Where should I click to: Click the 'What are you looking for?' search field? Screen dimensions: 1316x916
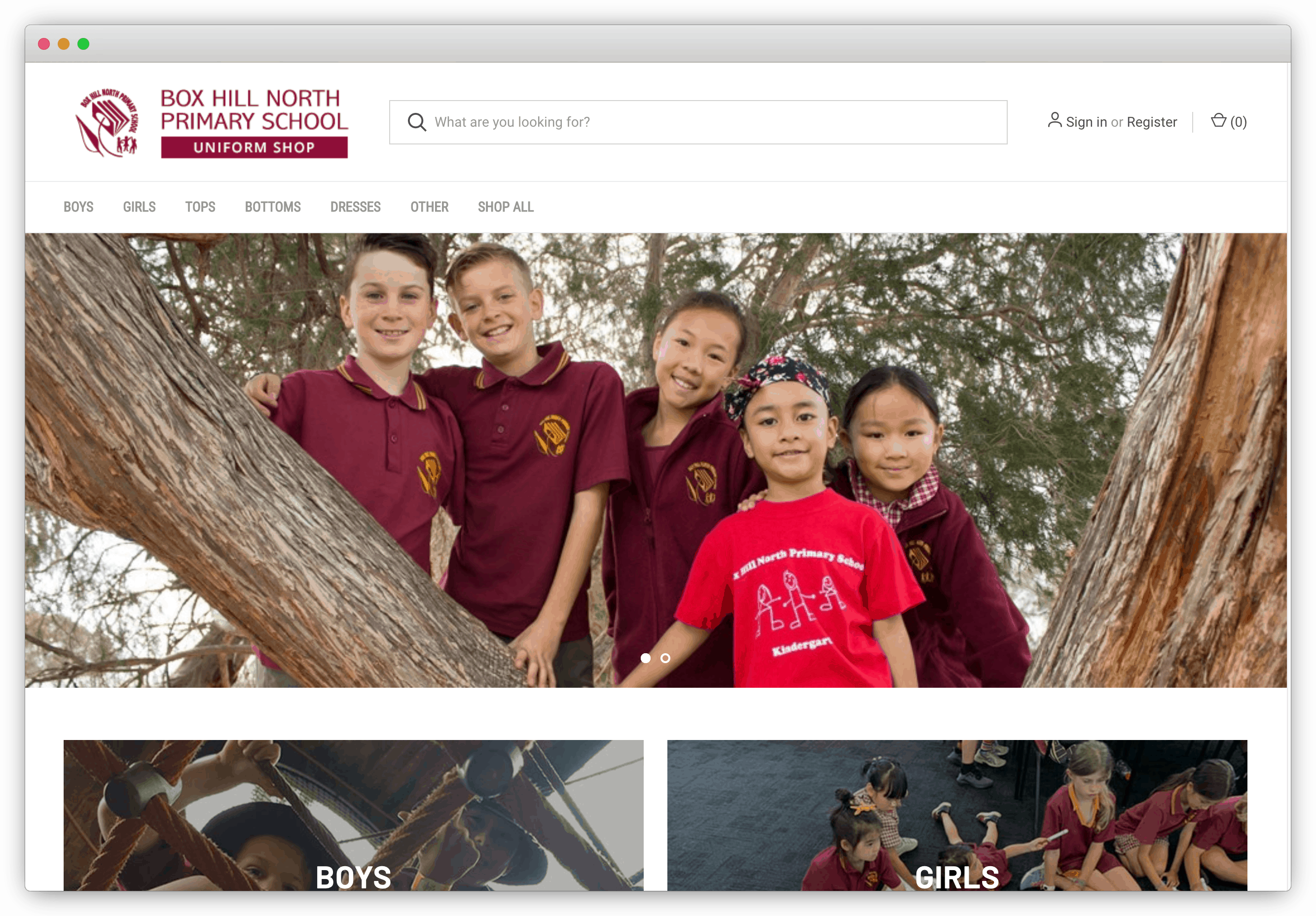698,122
